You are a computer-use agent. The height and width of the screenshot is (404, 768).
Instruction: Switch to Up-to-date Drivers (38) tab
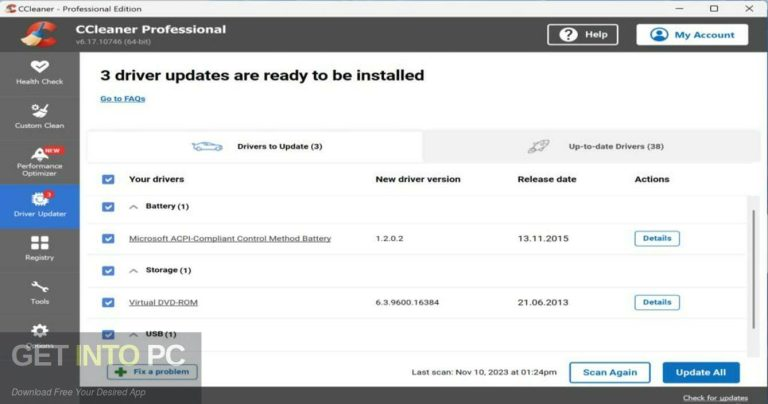[x=592, y=146]
